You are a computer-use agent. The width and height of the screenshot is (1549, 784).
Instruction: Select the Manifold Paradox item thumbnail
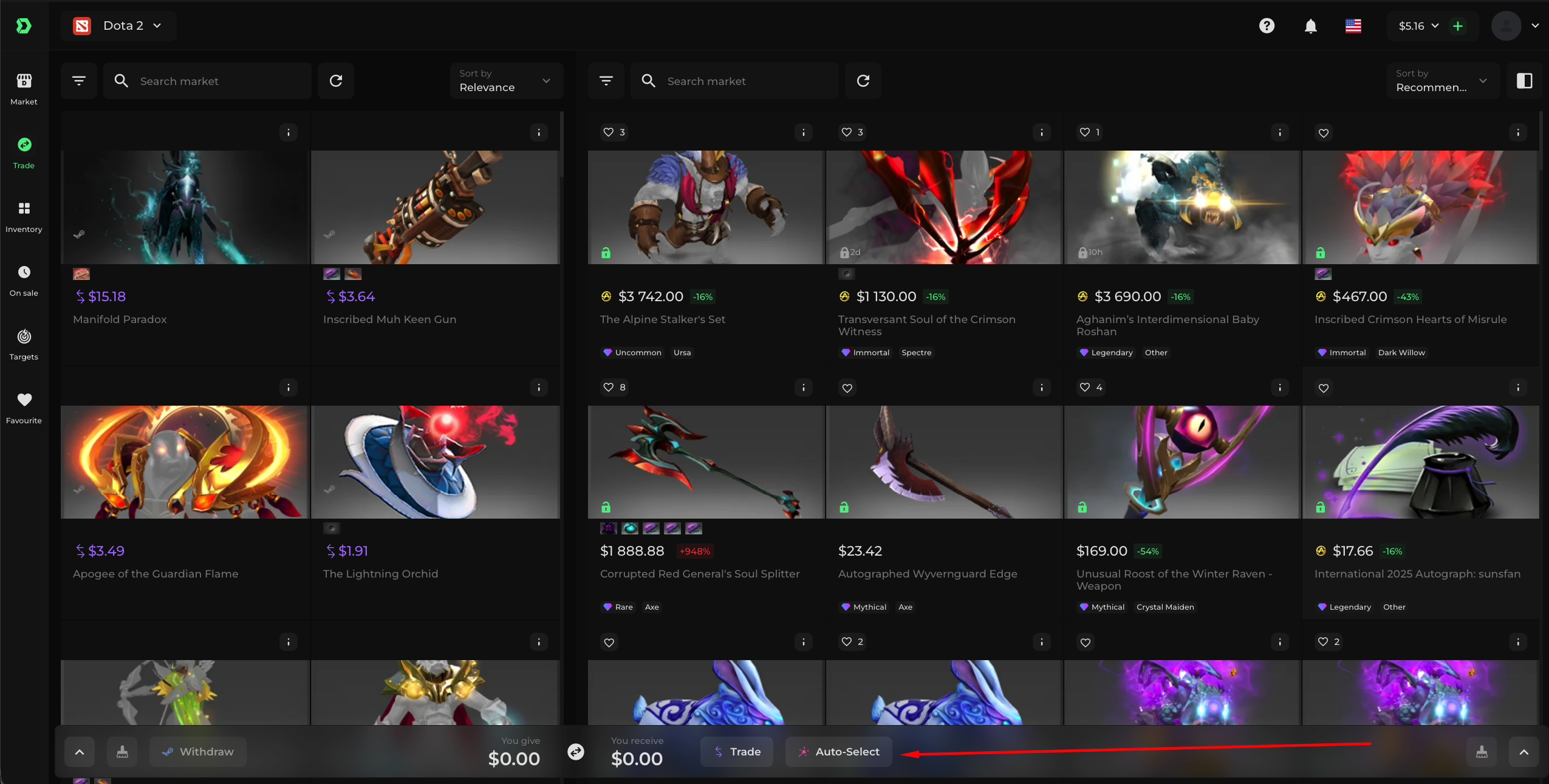tap(185, 208)
